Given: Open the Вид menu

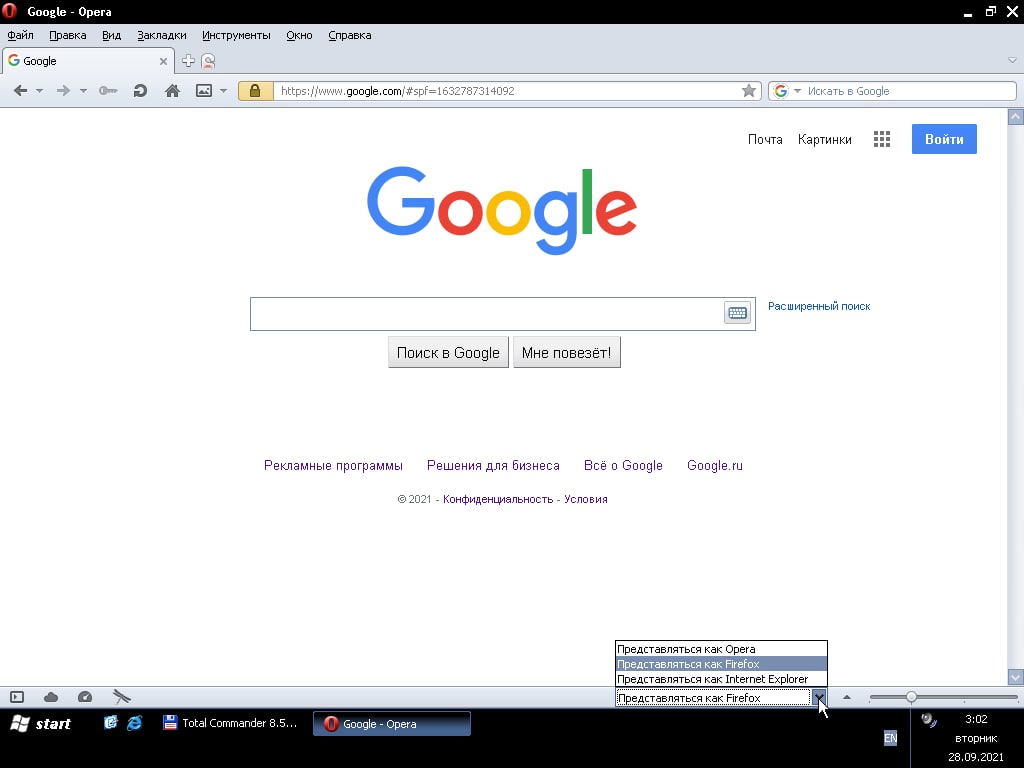Looking at the screenshot, I should pyautogui.click(x=112, y=35).
